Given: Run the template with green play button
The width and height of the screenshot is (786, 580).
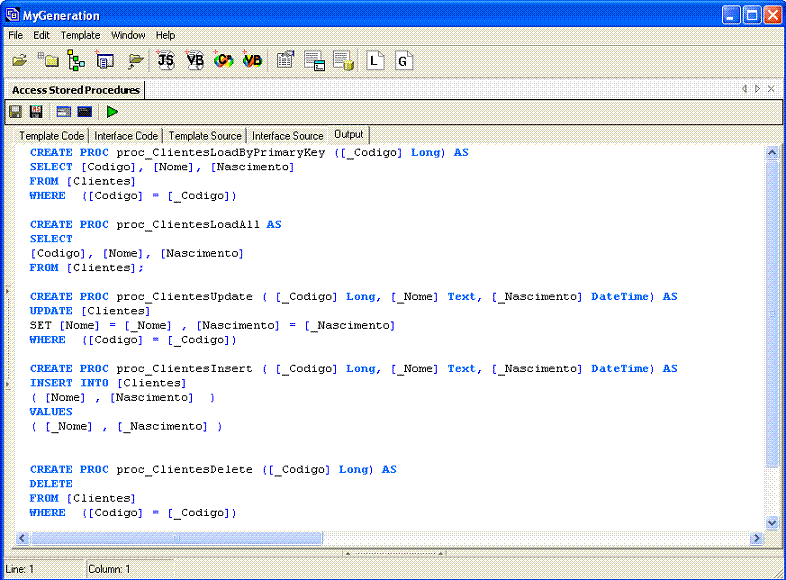Looking at the screenshot, I should click(x=112, y=111).
